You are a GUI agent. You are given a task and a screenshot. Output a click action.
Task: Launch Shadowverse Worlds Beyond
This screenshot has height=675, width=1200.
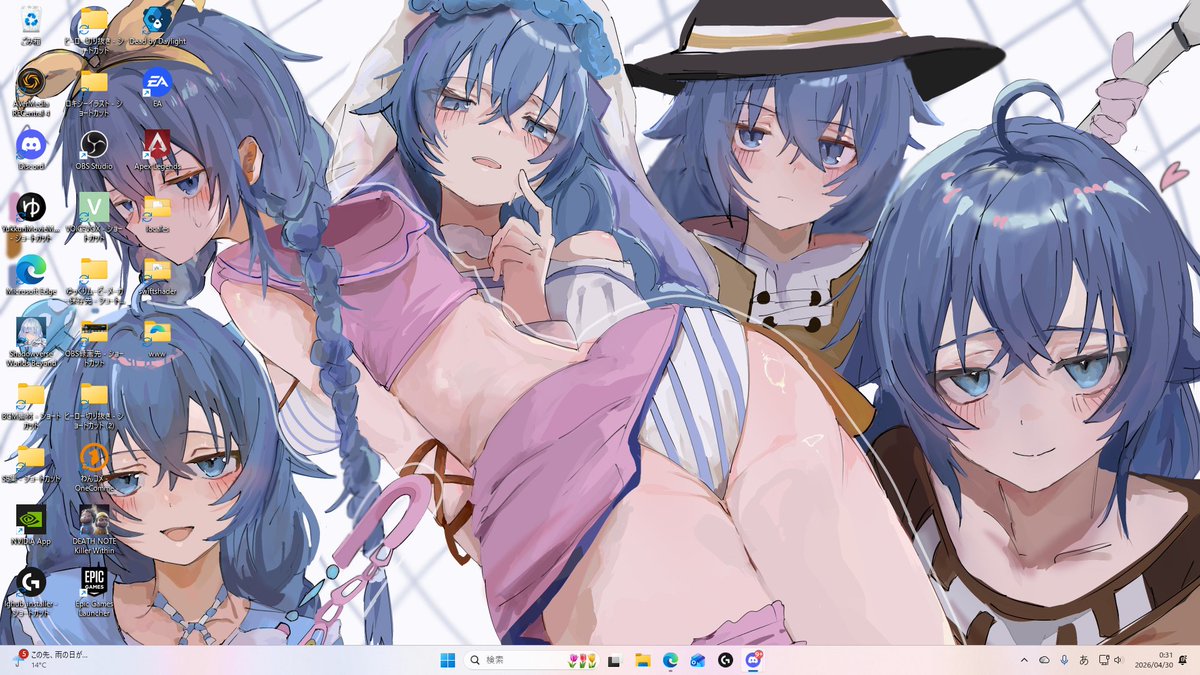(x=31, y=341)
